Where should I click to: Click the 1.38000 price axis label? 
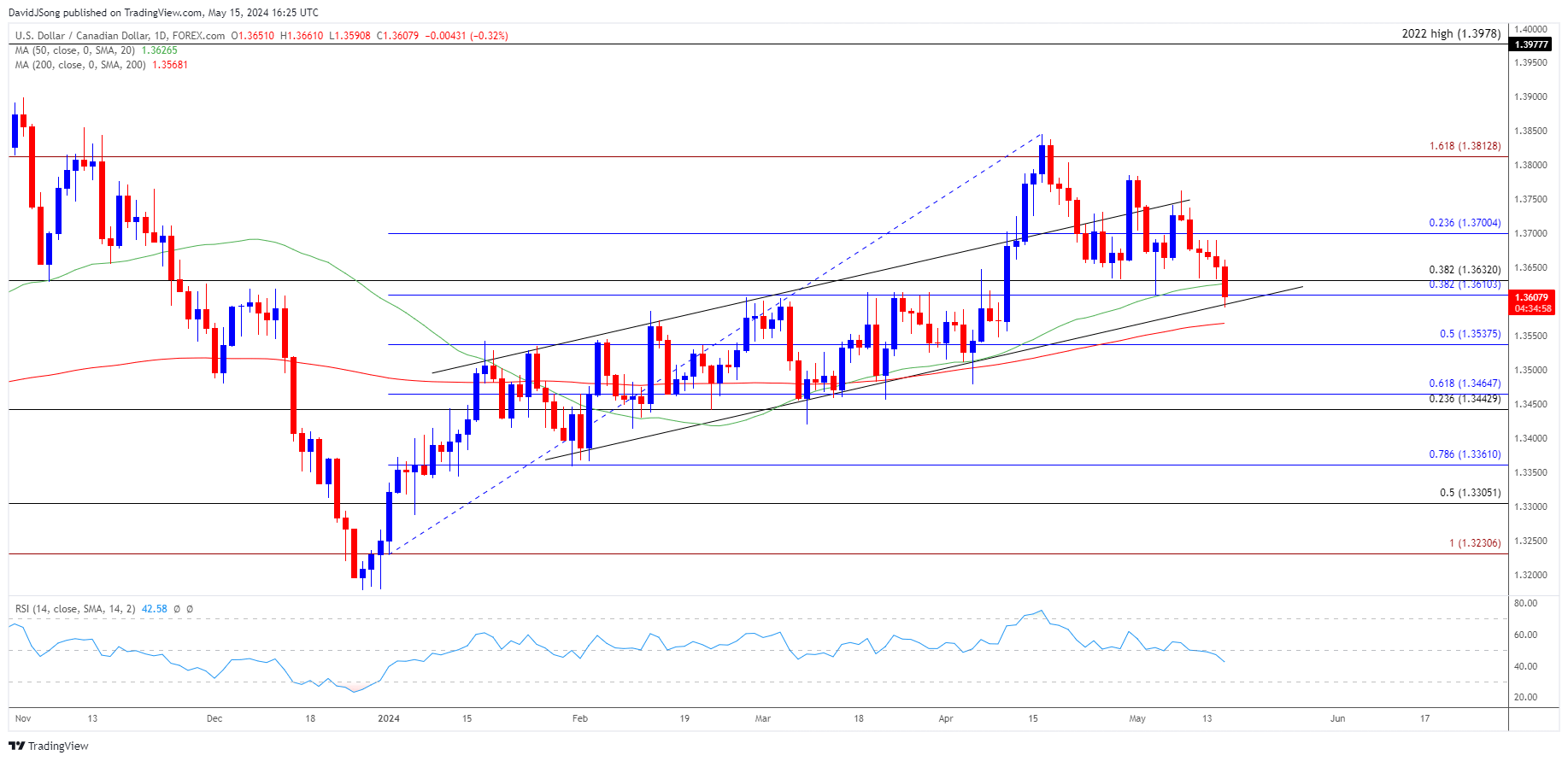1530,166
